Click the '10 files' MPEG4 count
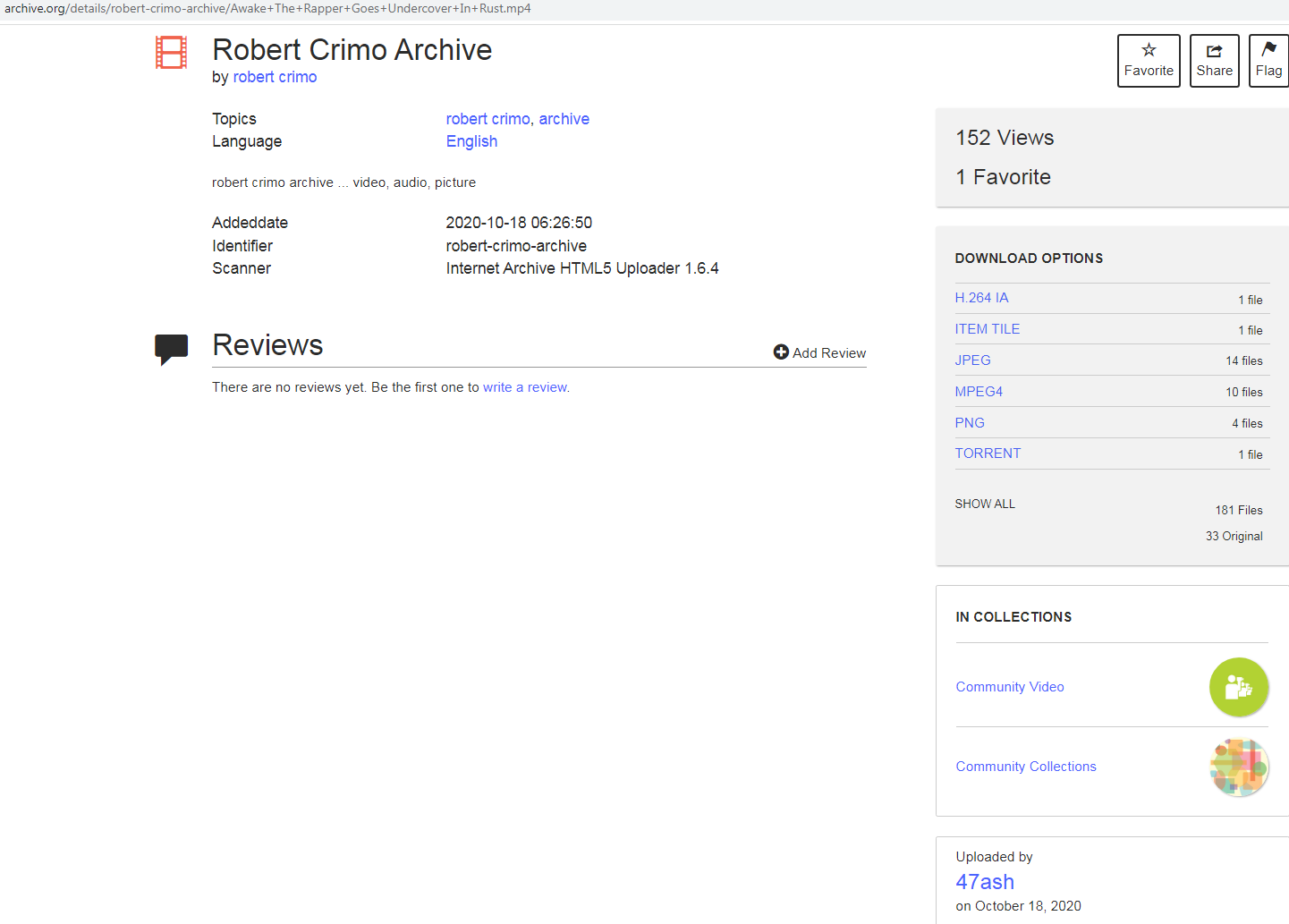 (x=1244, y=393)
